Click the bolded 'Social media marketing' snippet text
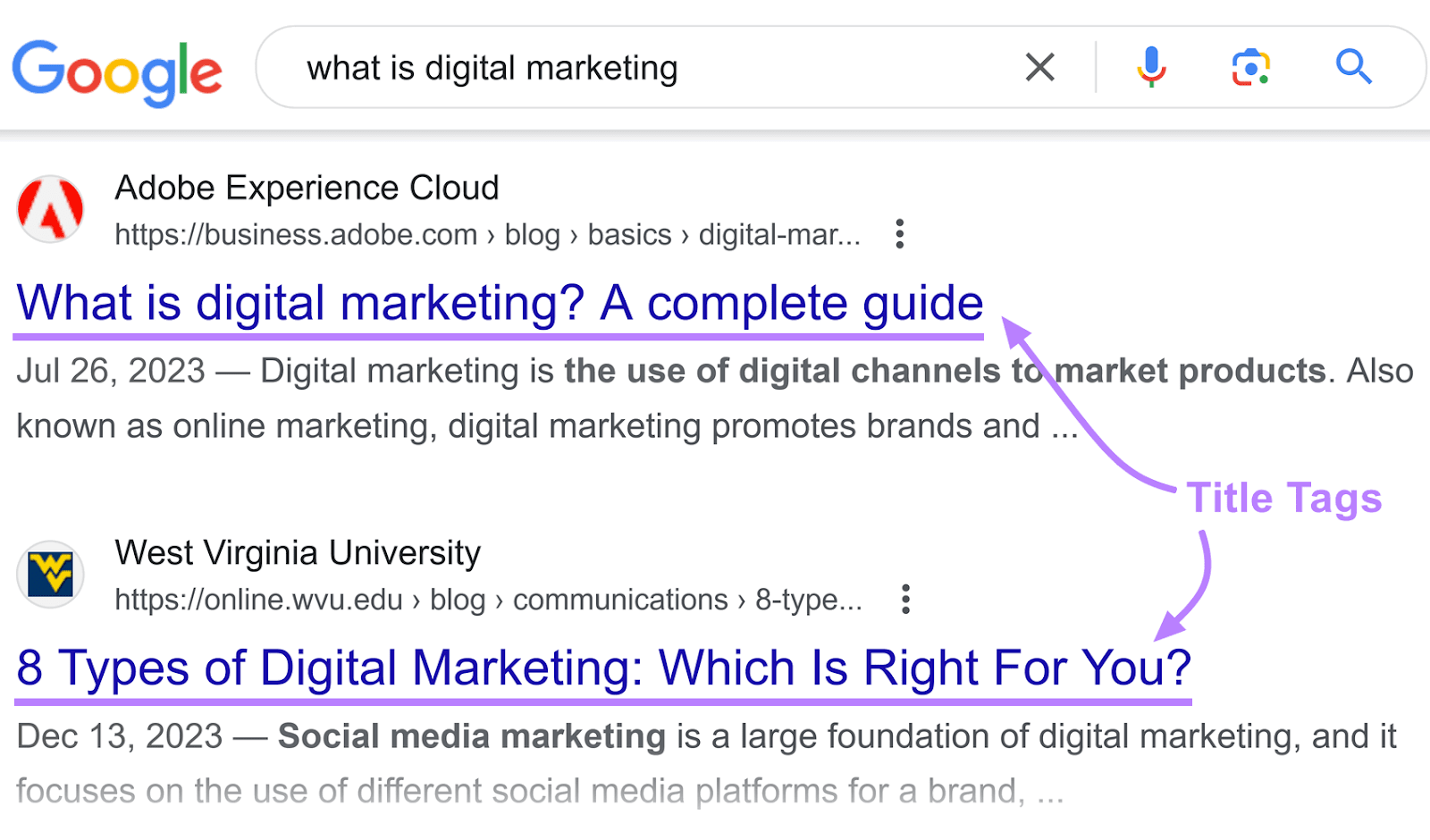The image size is (1430, 840). tap(470, 736)
